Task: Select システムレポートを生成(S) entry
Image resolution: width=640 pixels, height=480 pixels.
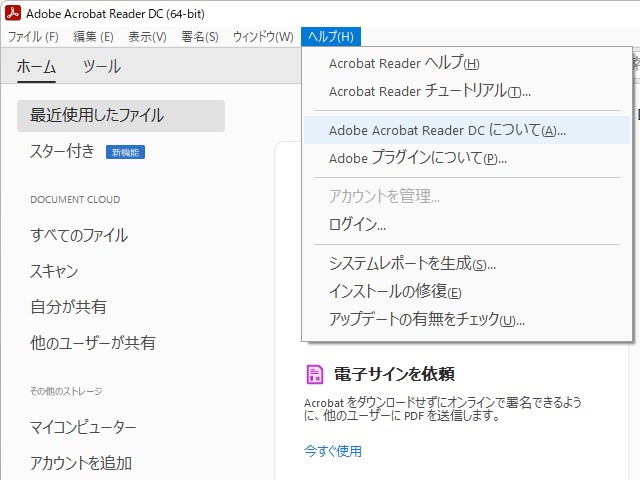Action: tap(467, 264)
